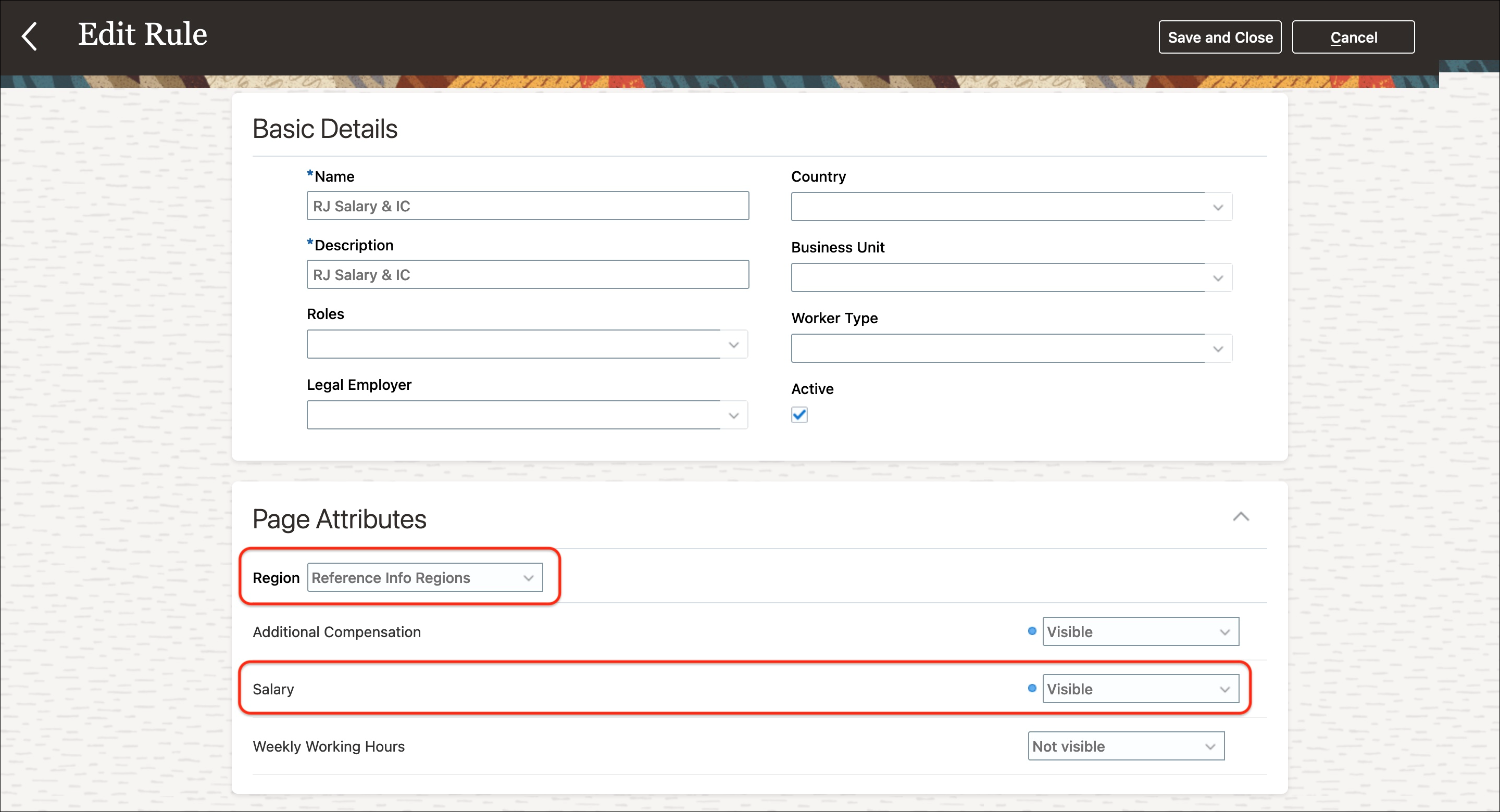Collapse the Page Attributes section

[x=1240, y=517]
